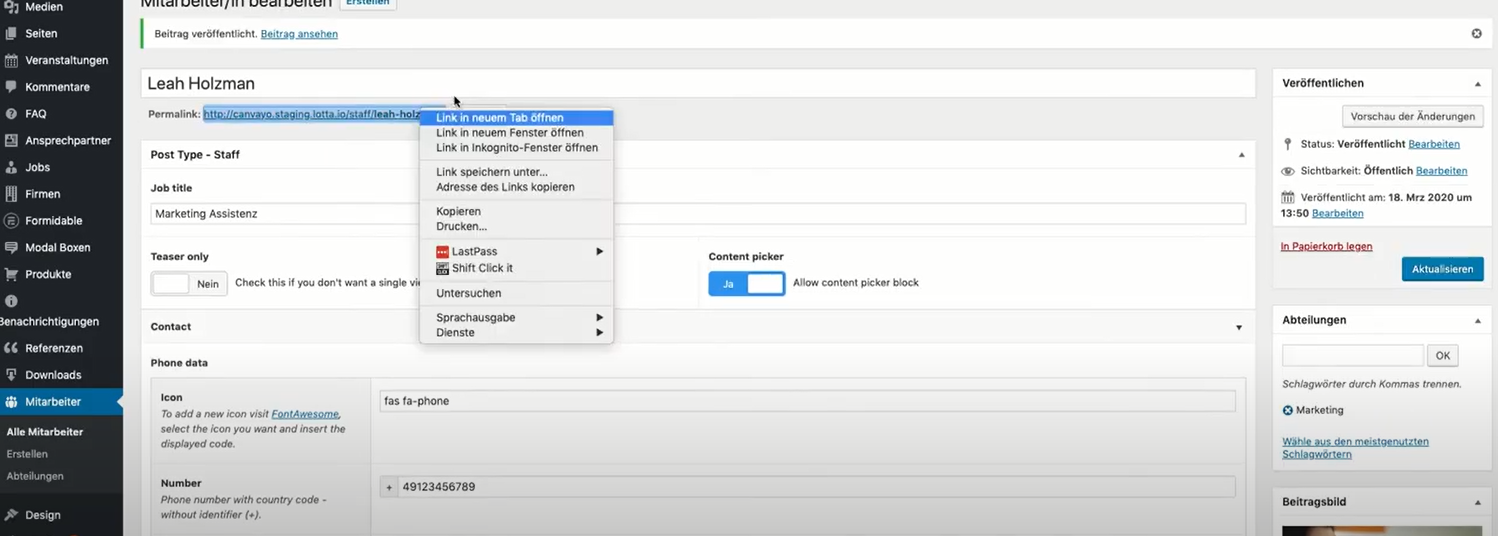The image size is (1498, 536).
Task: Select 'Link in neuem Tab öffnen'
Action: (500, 118)
